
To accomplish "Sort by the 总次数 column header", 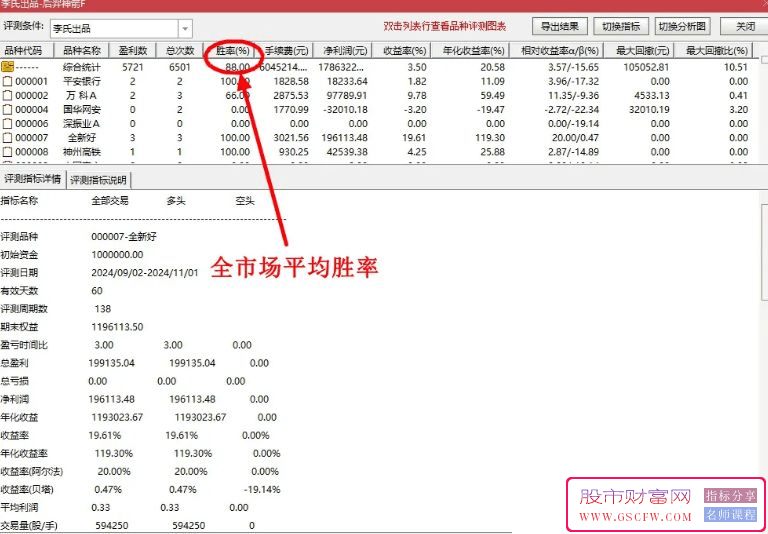I will [180, 50].
